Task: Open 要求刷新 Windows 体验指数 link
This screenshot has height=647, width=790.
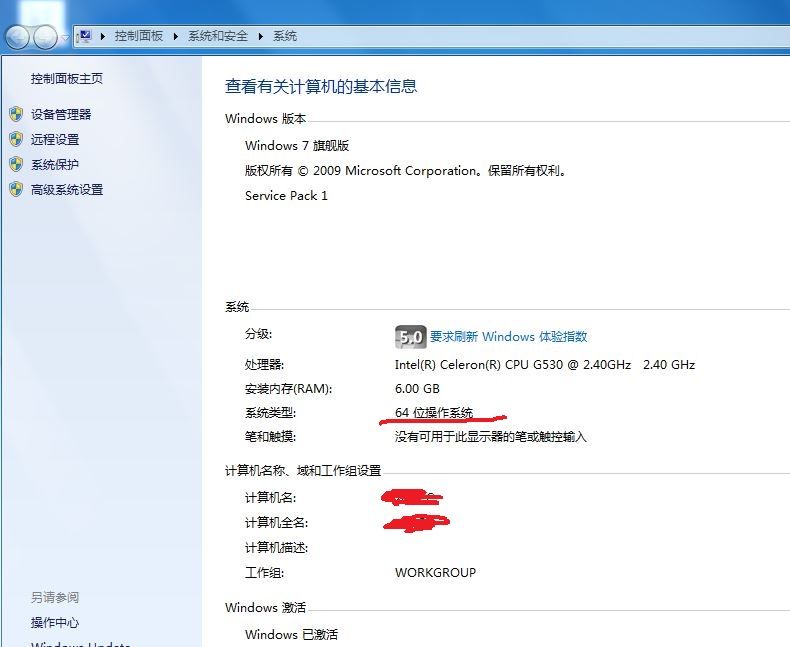Action: (x=508, y=337)
